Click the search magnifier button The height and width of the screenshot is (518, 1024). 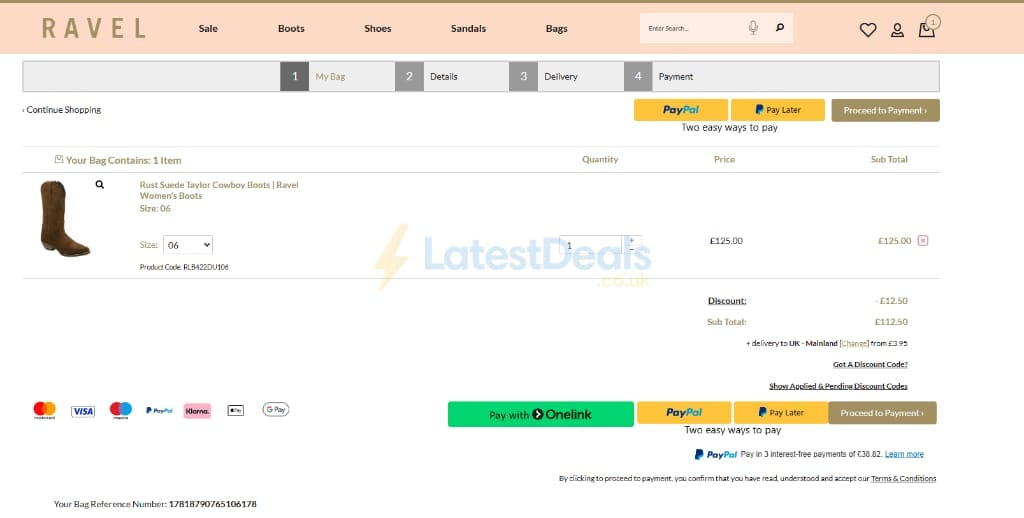780,27
